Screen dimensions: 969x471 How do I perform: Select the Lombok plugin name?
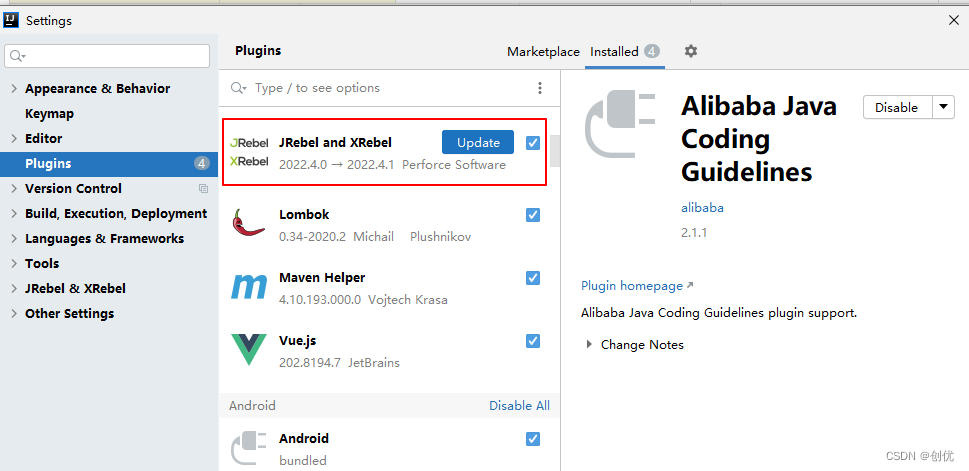[304, 214]
